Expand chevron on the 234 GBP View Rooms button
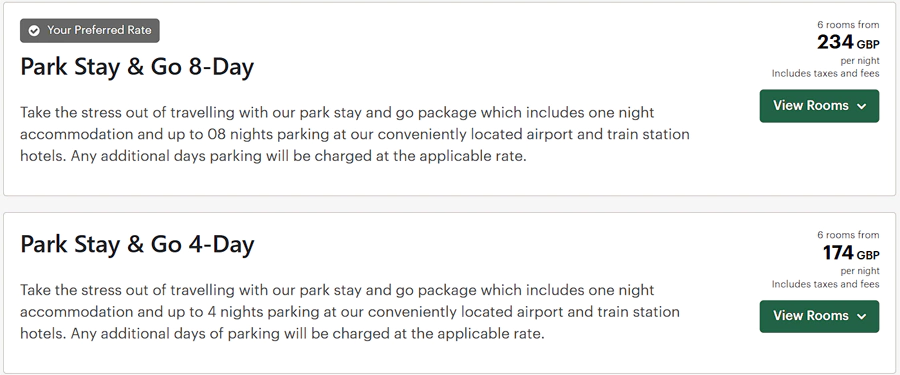Screen dimensions: 900x375 pos(861,106)
